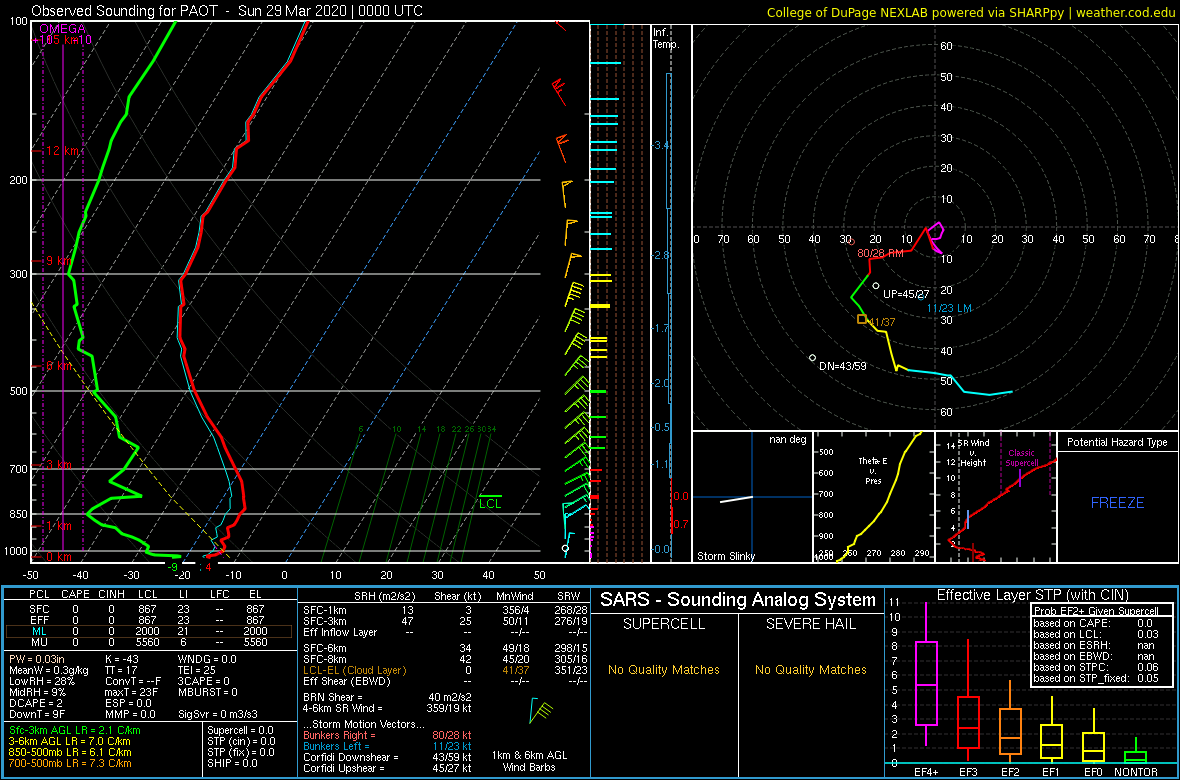Click the Bunkers Right storm motion line
The width and height of the screenshot is (1180, 780).
(x=387, y=735)
